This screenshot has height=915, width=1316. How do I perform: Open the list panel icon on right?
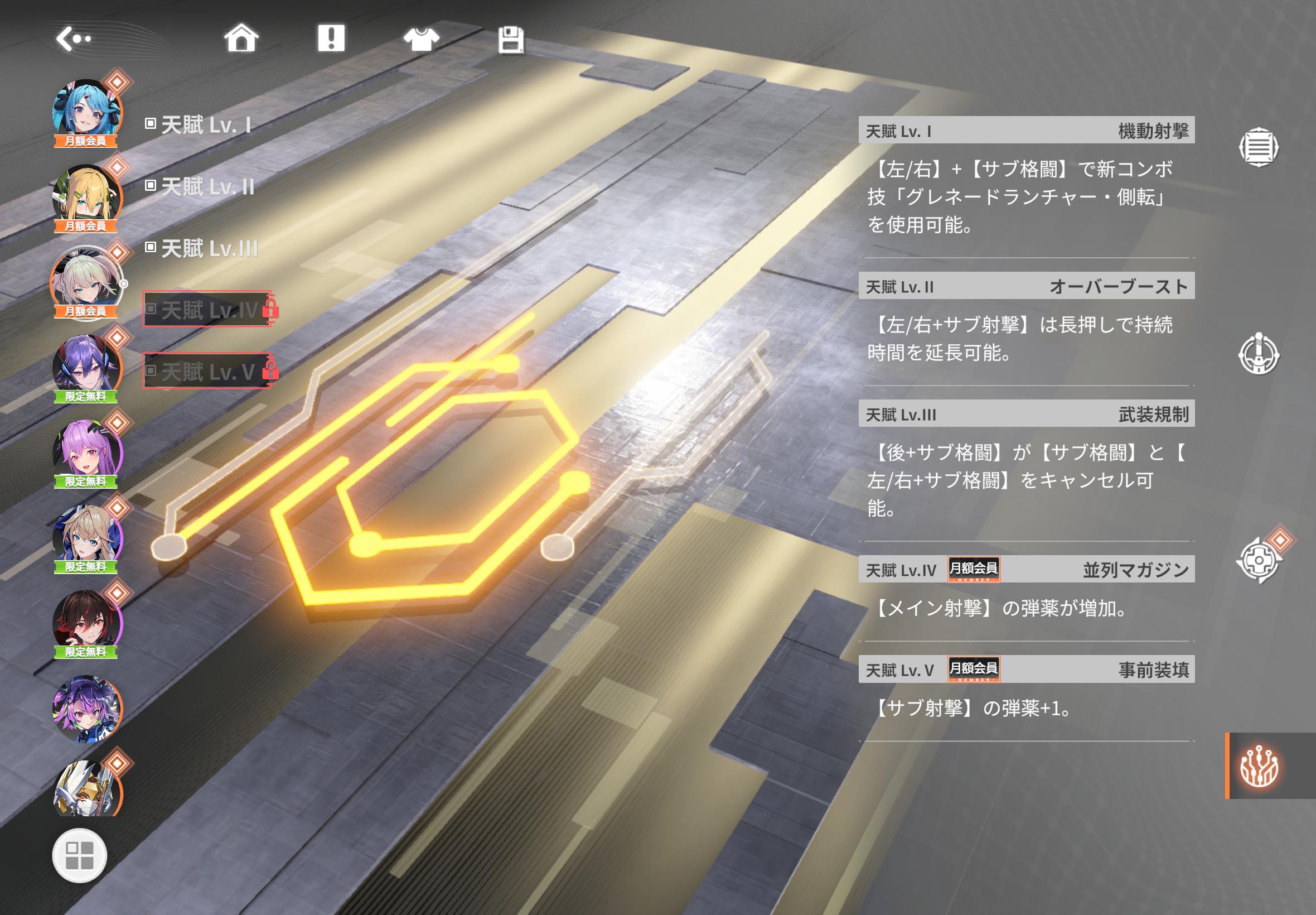pos(1258,147)
